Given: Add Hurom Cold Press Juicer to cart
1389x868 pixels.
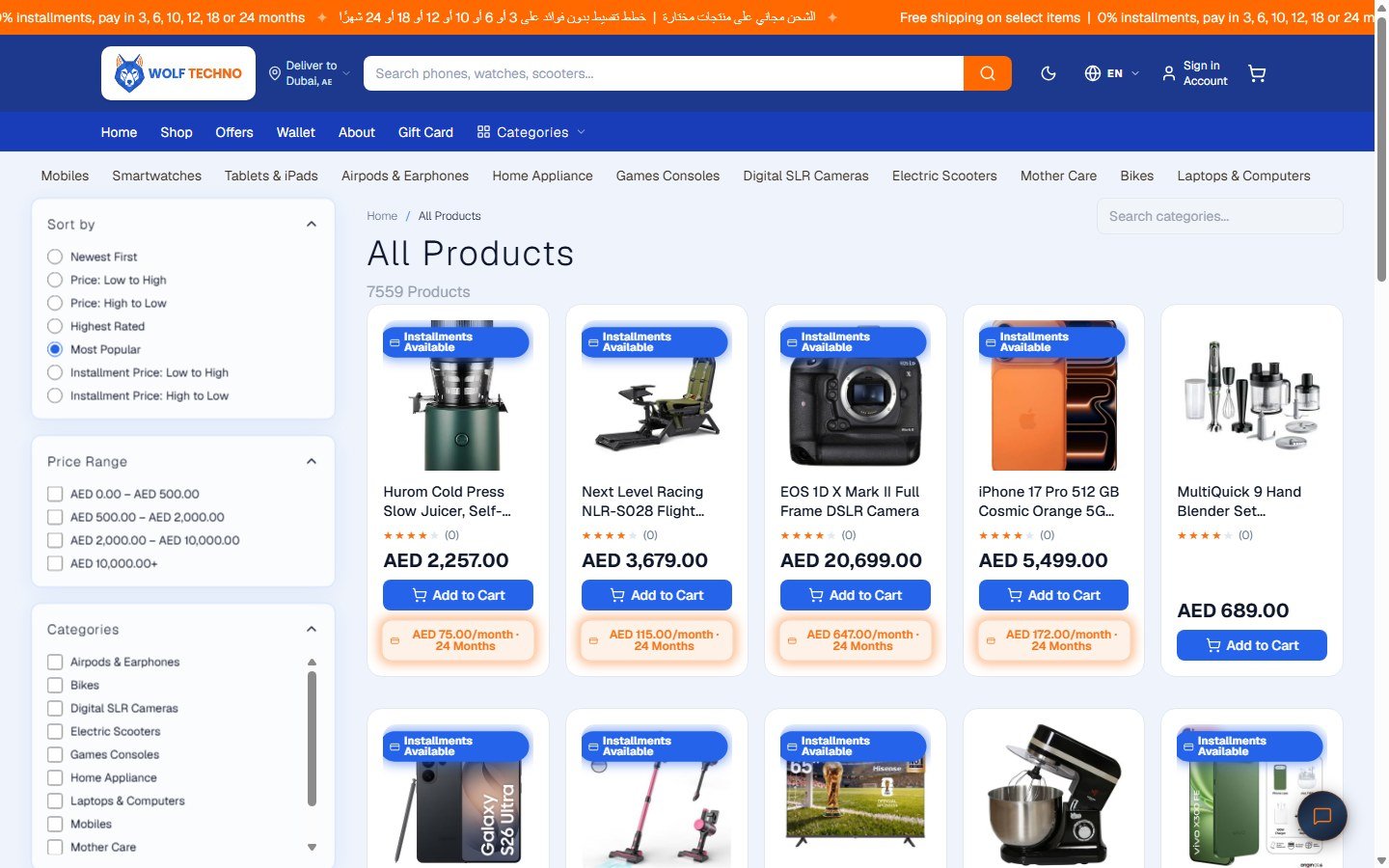Looking at the screenshot, I should (458, 595).
